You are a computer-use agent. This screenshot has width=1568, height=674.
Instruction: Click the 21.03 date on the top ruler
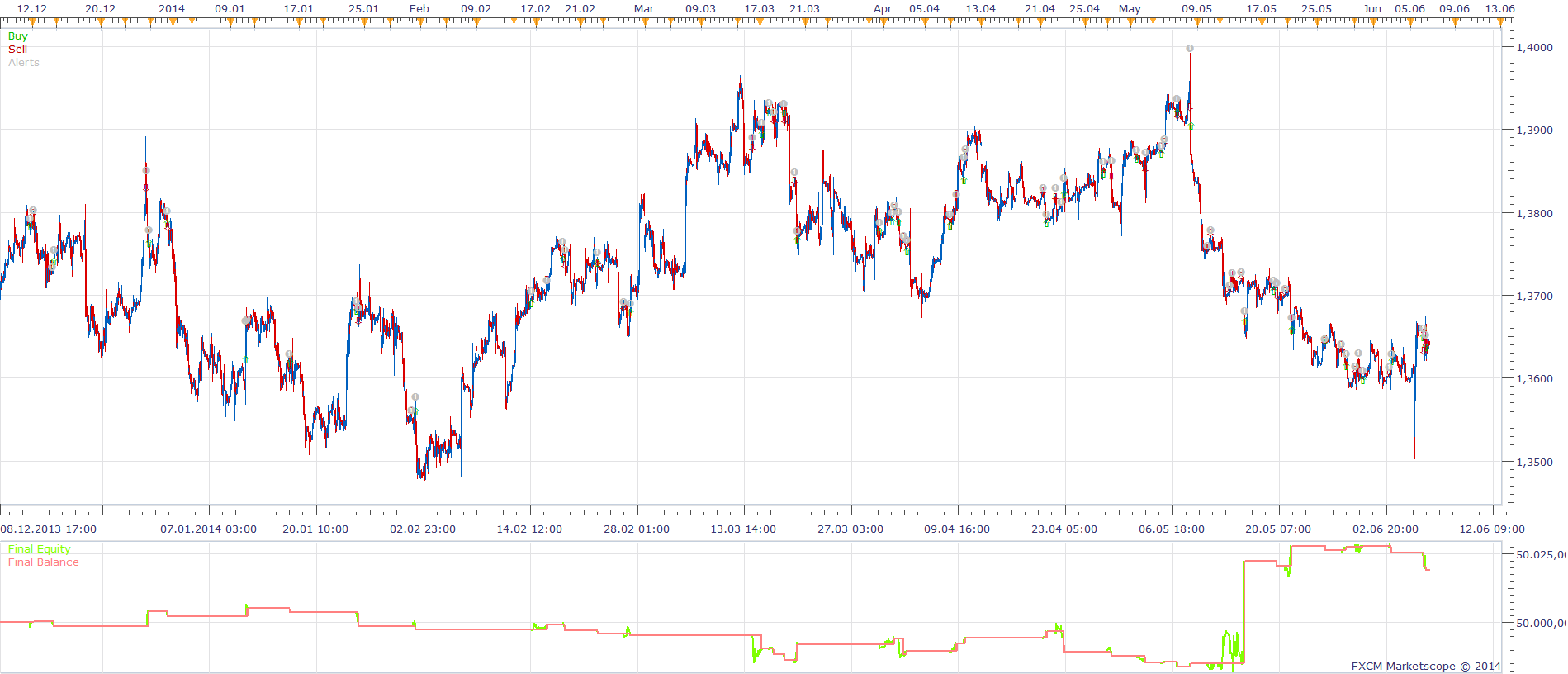click(805, 9)
